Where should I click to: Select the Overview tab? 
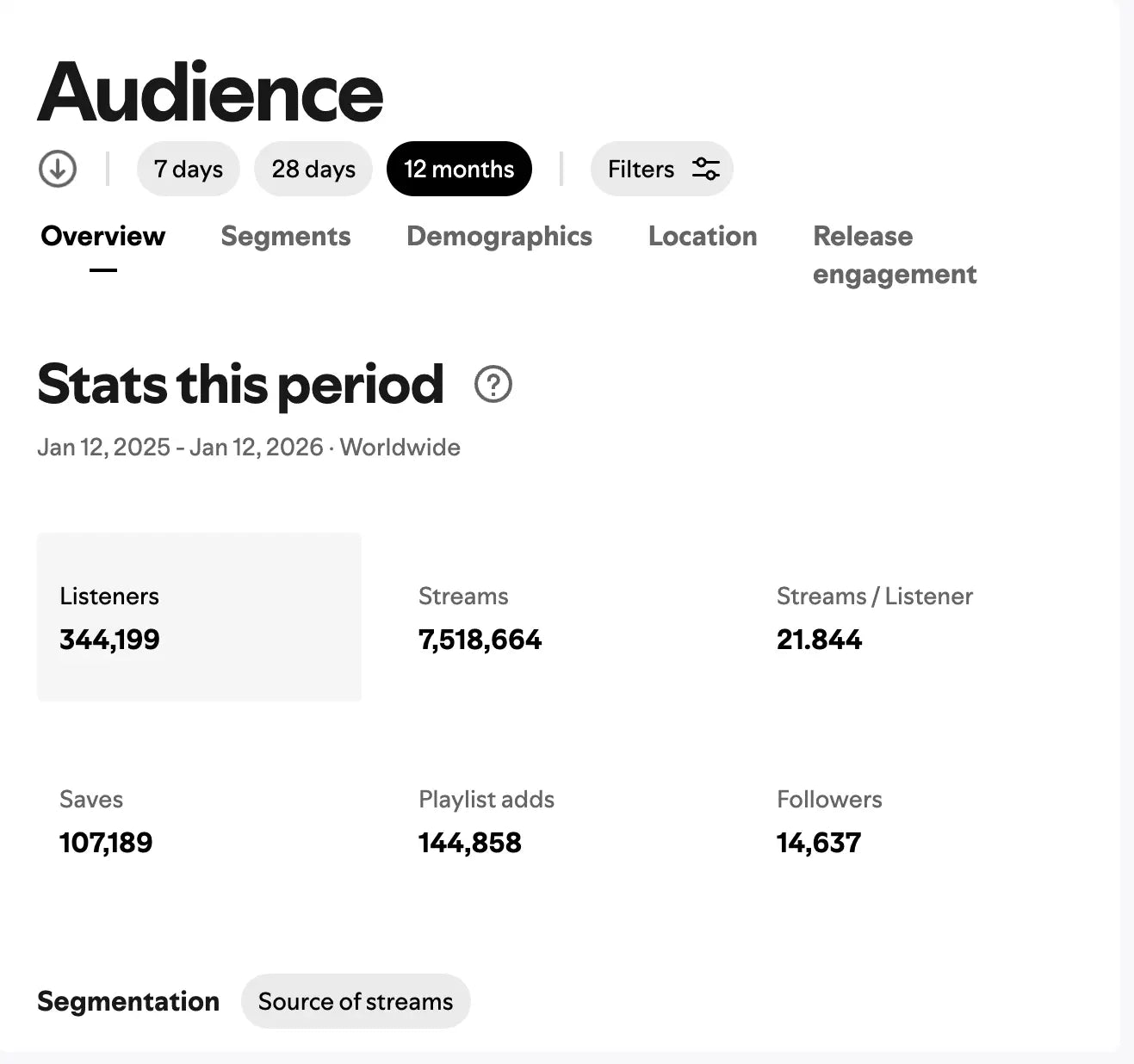102,236
